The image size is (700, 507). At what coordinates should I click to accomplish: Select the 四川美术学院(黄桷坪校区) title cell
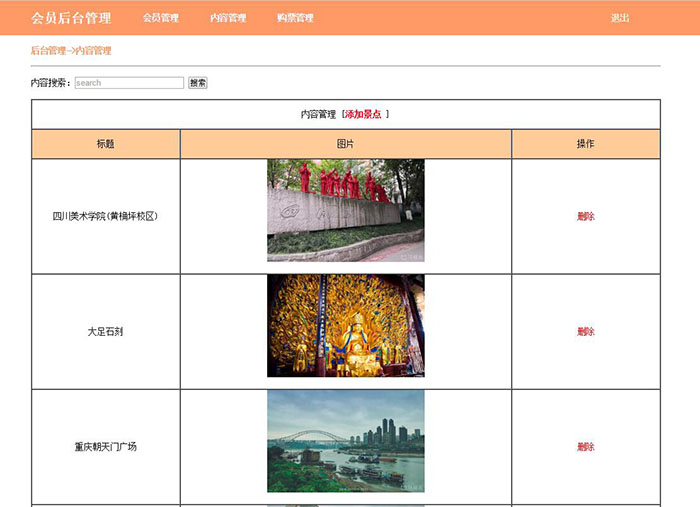coord(106,216)
